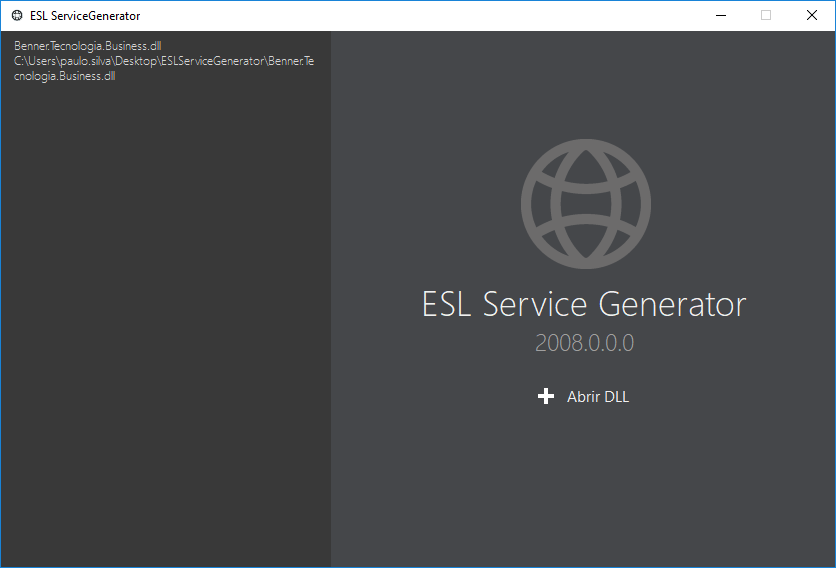Close the ESL ServiceGenerator window
Screen dimensions: 836x568
[x=812, y=15]
